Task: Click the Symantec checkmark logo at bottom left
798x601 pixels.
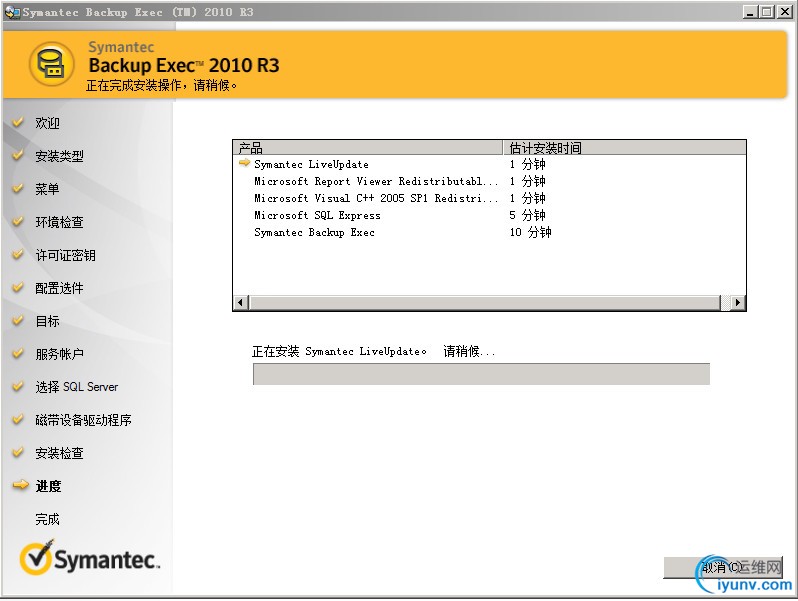Action: 90,558
